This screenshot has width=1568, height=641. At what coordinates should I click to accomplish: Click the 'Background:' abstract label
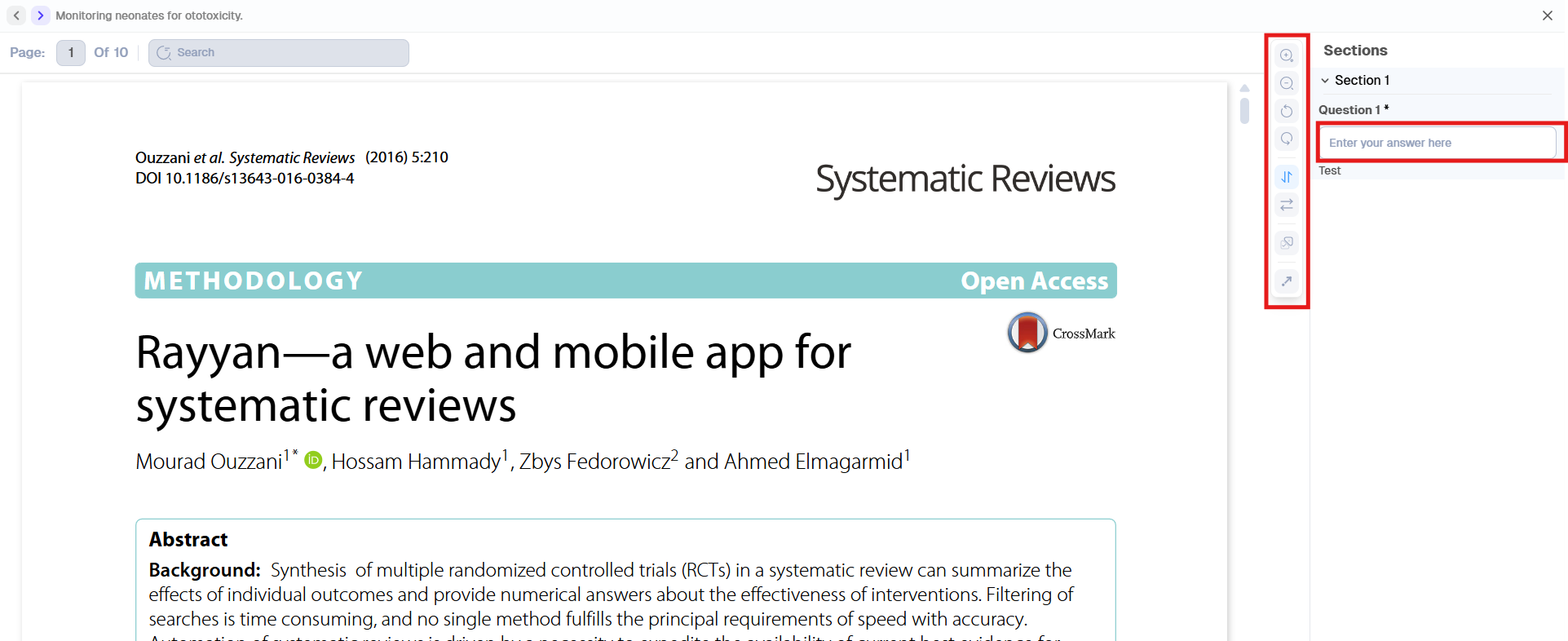coord(205,570)
